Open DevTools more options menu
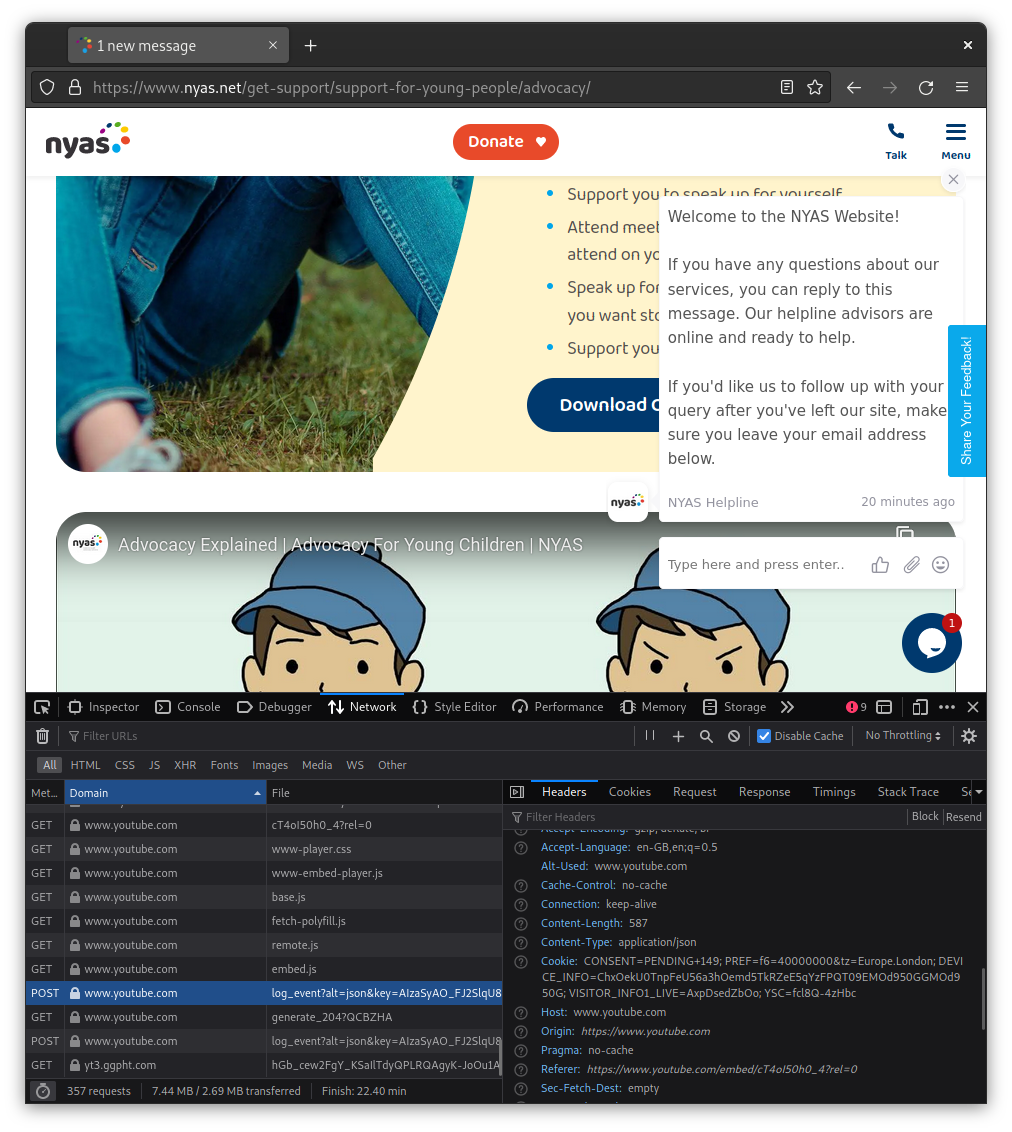Viewport: 1012px width, 1132px height. (947, 707)
